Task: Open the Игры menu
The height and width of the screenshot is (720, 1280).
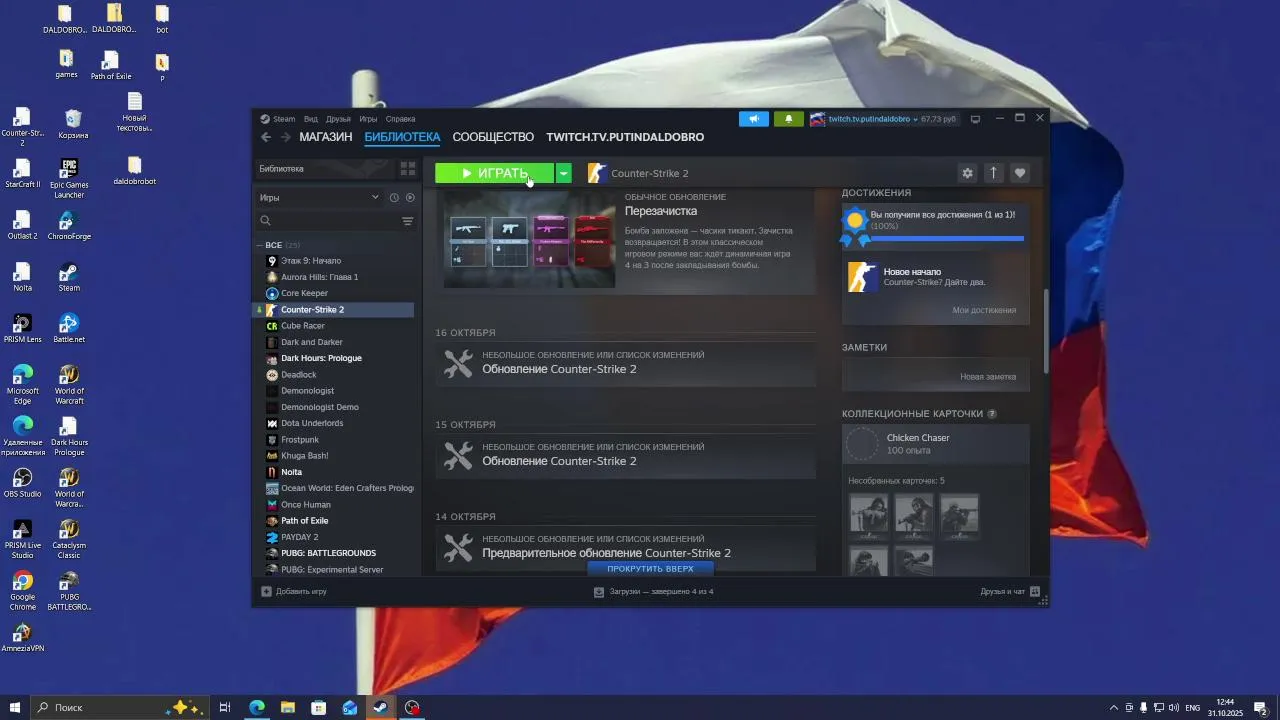Action: [368, 119]
